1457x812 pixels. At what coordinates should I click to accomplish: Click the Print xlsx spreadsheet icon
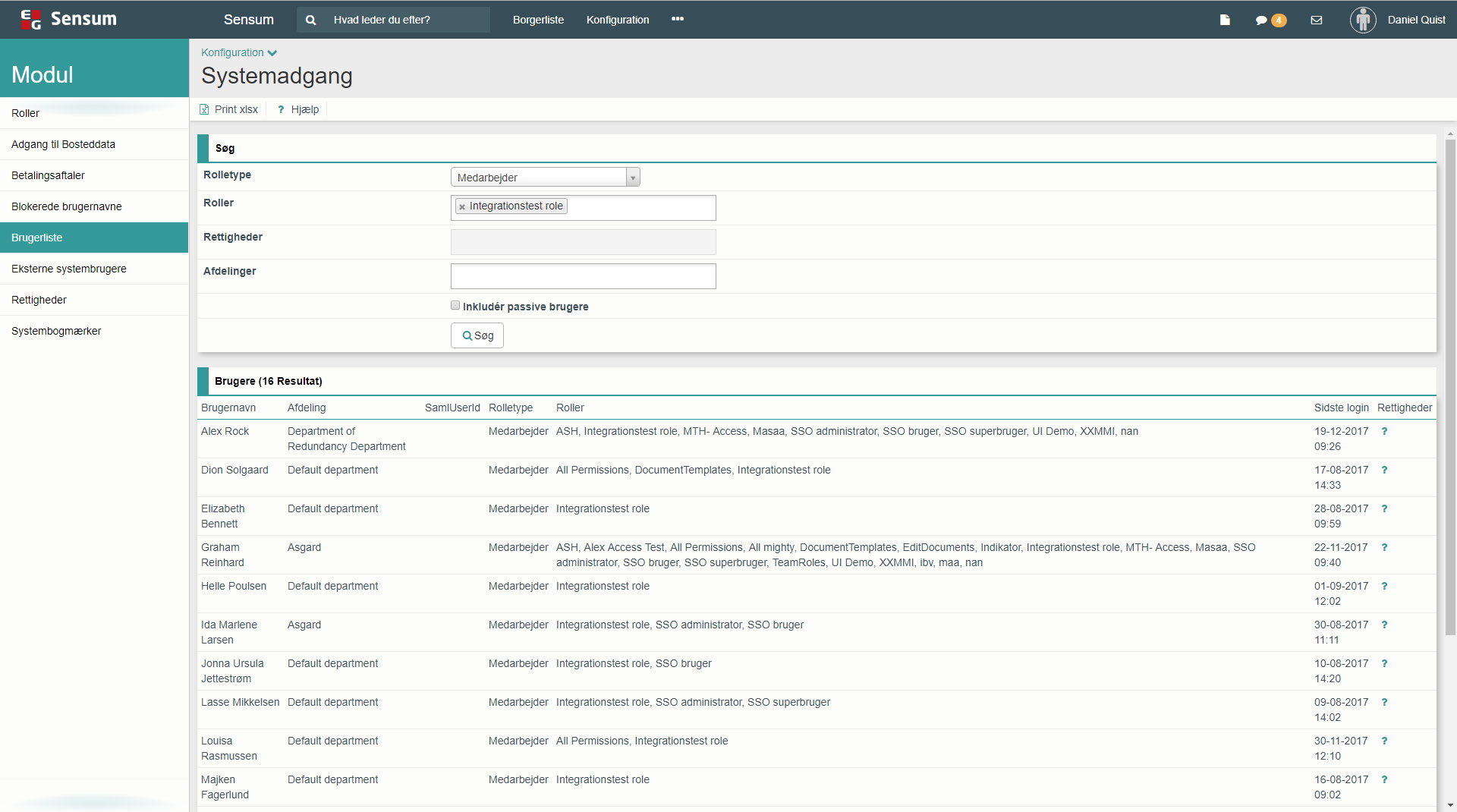(204, 109)
